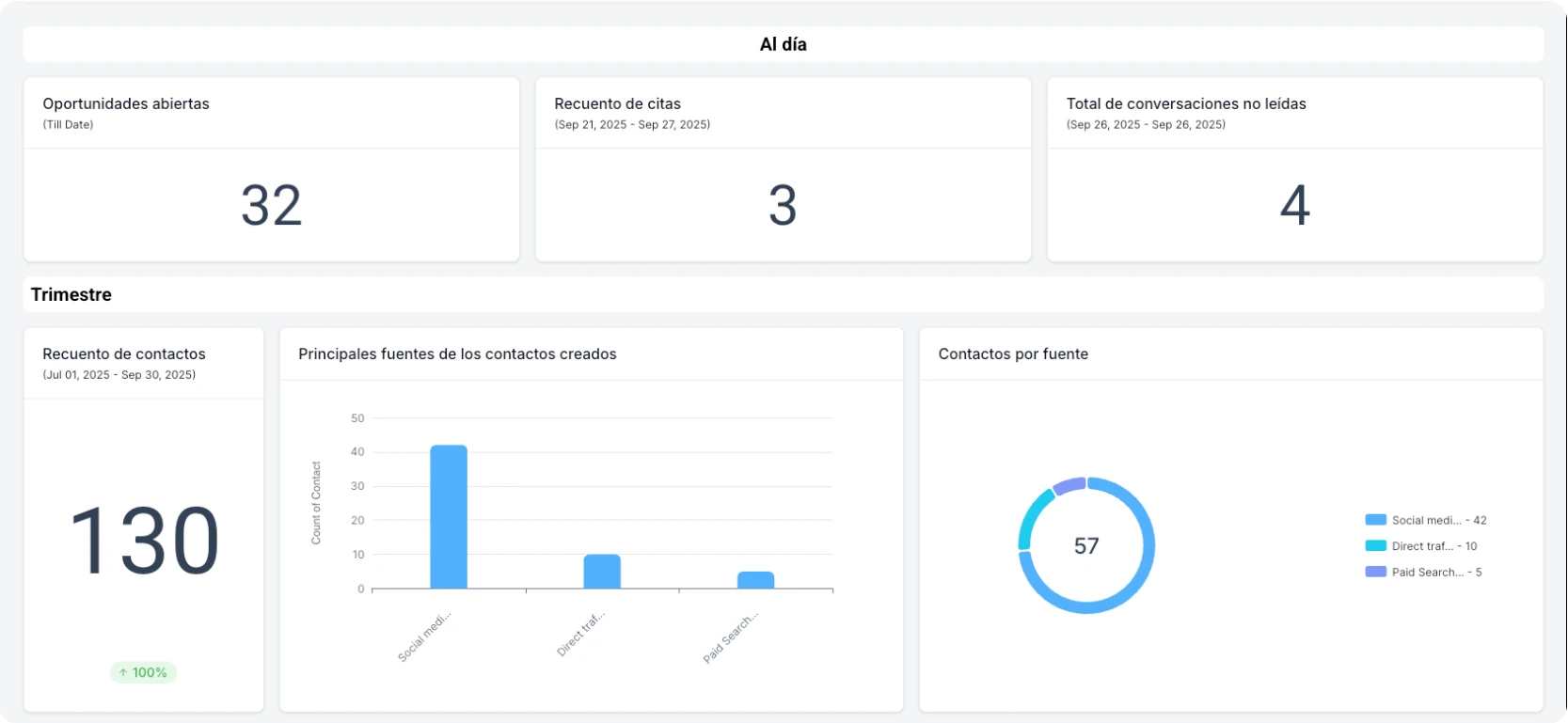Image resolution: width=1568 pixels, height=723 pixels.
Task: Select the Direct traffic bar in the bar chart
Action: pos(602,572)
